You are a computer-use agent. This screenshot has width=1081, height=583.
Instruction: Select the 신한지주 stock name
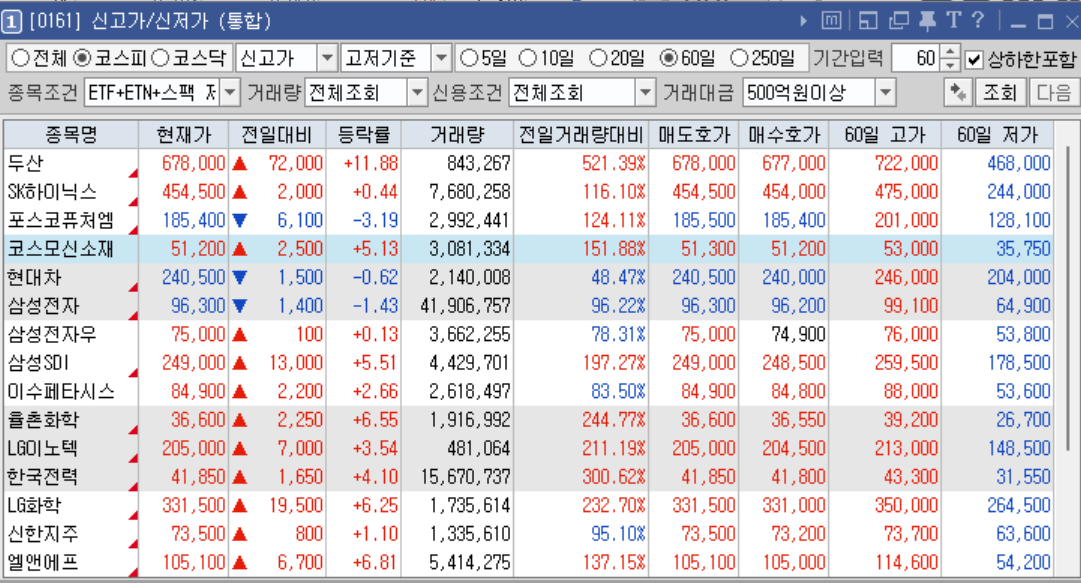click(x=43, y=534)
